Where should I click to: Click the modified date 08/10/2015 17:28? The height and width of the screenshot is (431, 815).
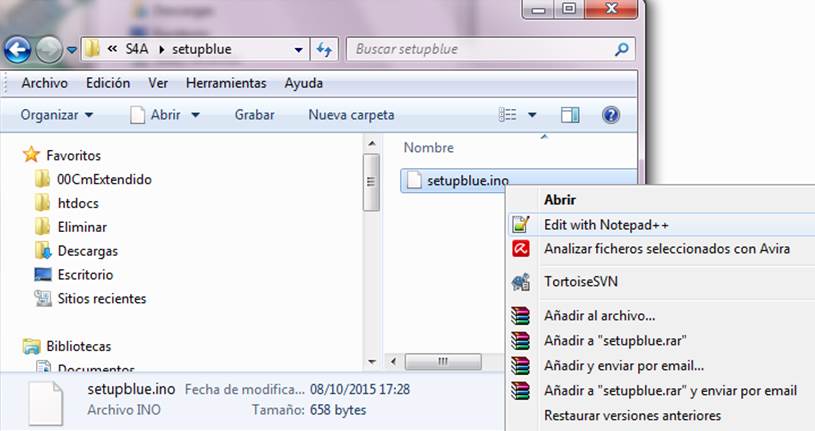[x=360, y=389]
